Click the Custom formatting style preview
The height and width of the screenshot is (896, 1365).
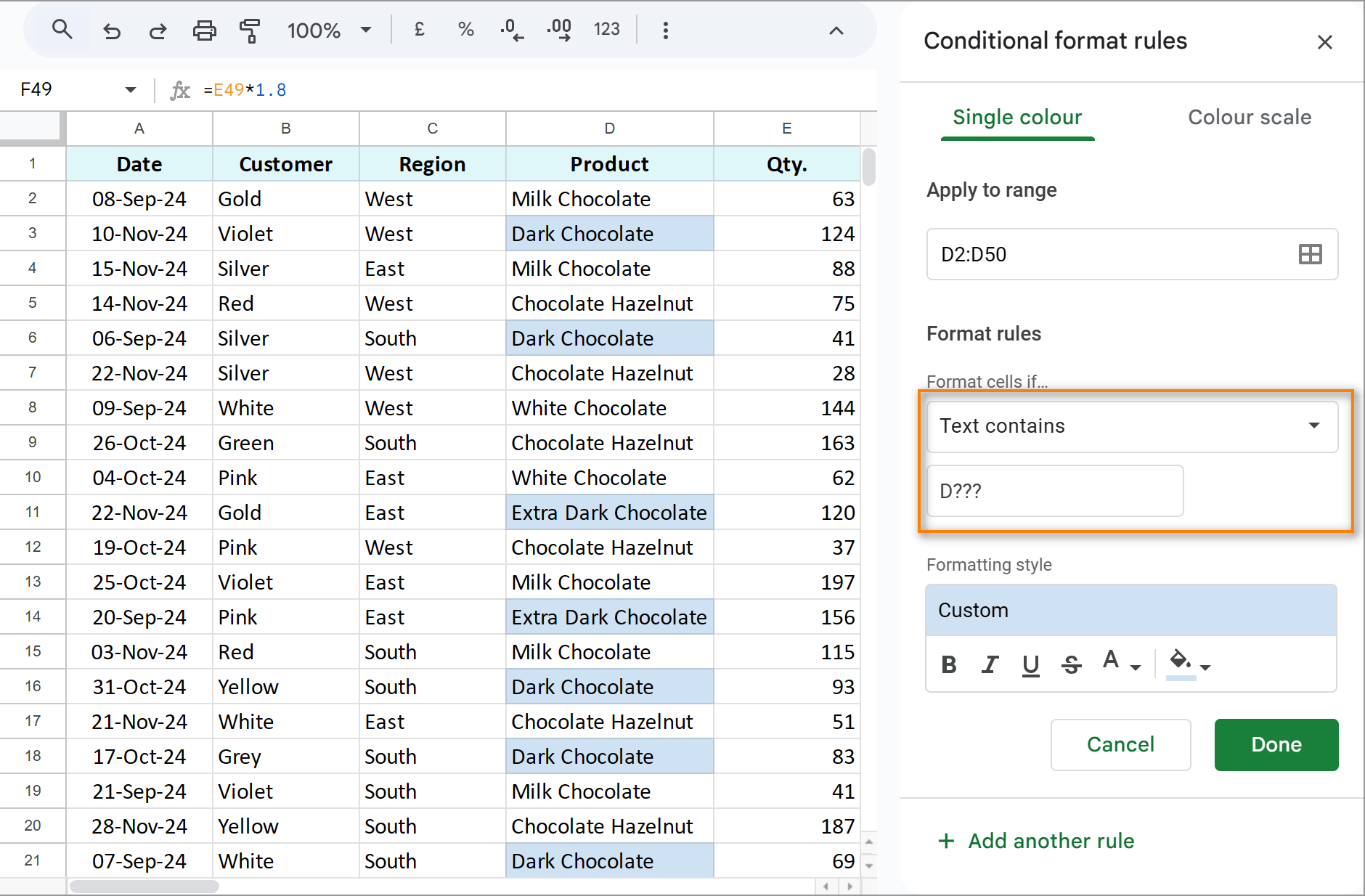1131,610
